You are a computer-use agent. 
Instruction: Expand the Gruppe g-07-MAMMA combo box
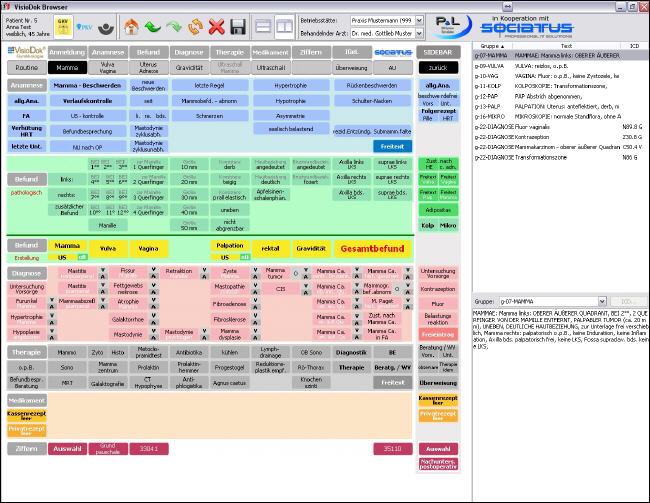600,300
